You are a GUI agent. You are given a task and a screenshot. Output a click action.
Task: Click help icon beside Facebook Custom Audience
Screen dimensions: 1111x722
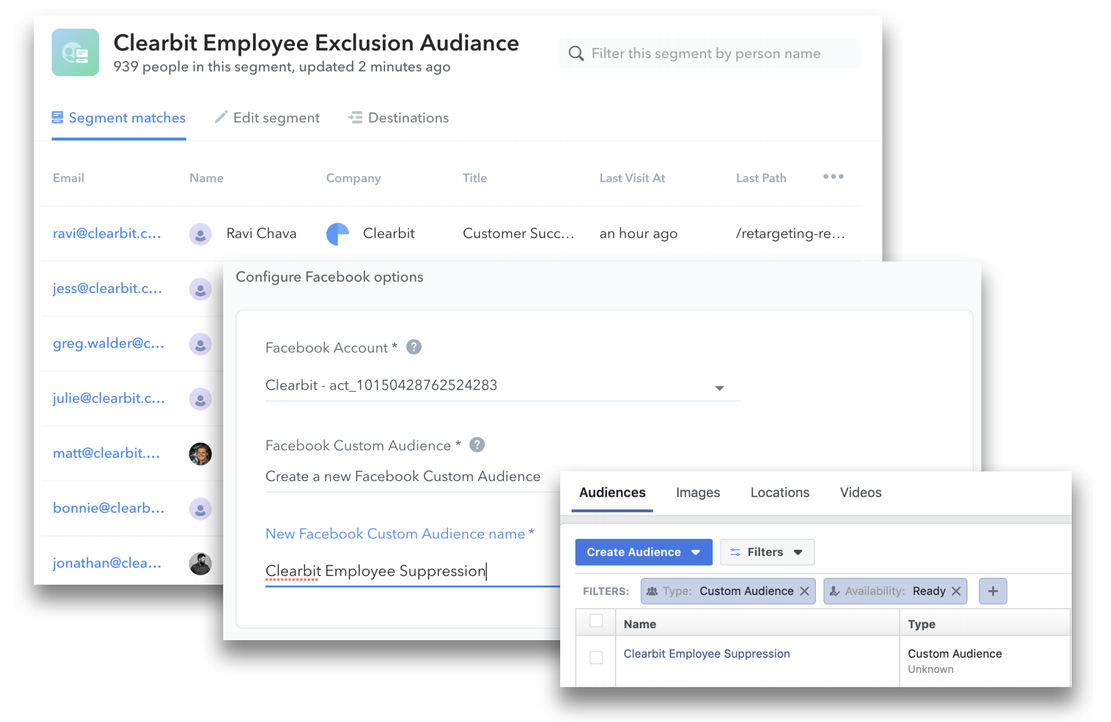pos(478,445)
